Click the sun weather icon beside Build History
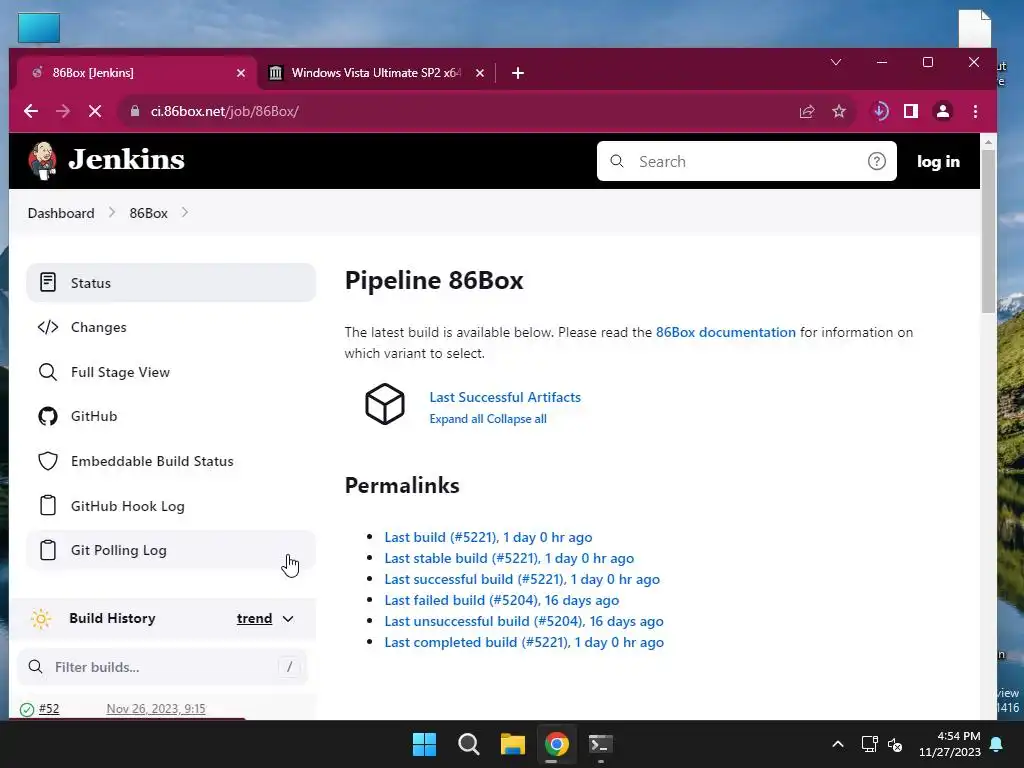The width and height of the screenshot is (1024, 768). coord(40,618)
